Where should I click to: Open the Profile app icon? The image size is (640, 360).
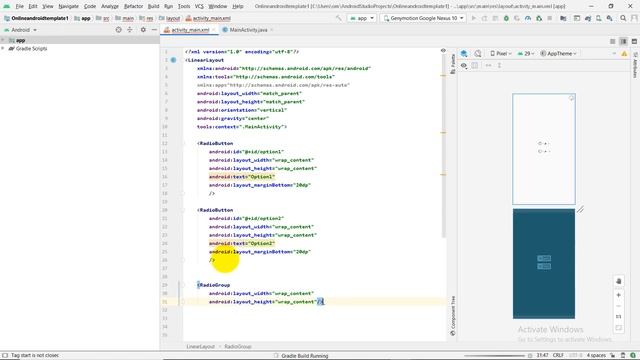(528, 18)
